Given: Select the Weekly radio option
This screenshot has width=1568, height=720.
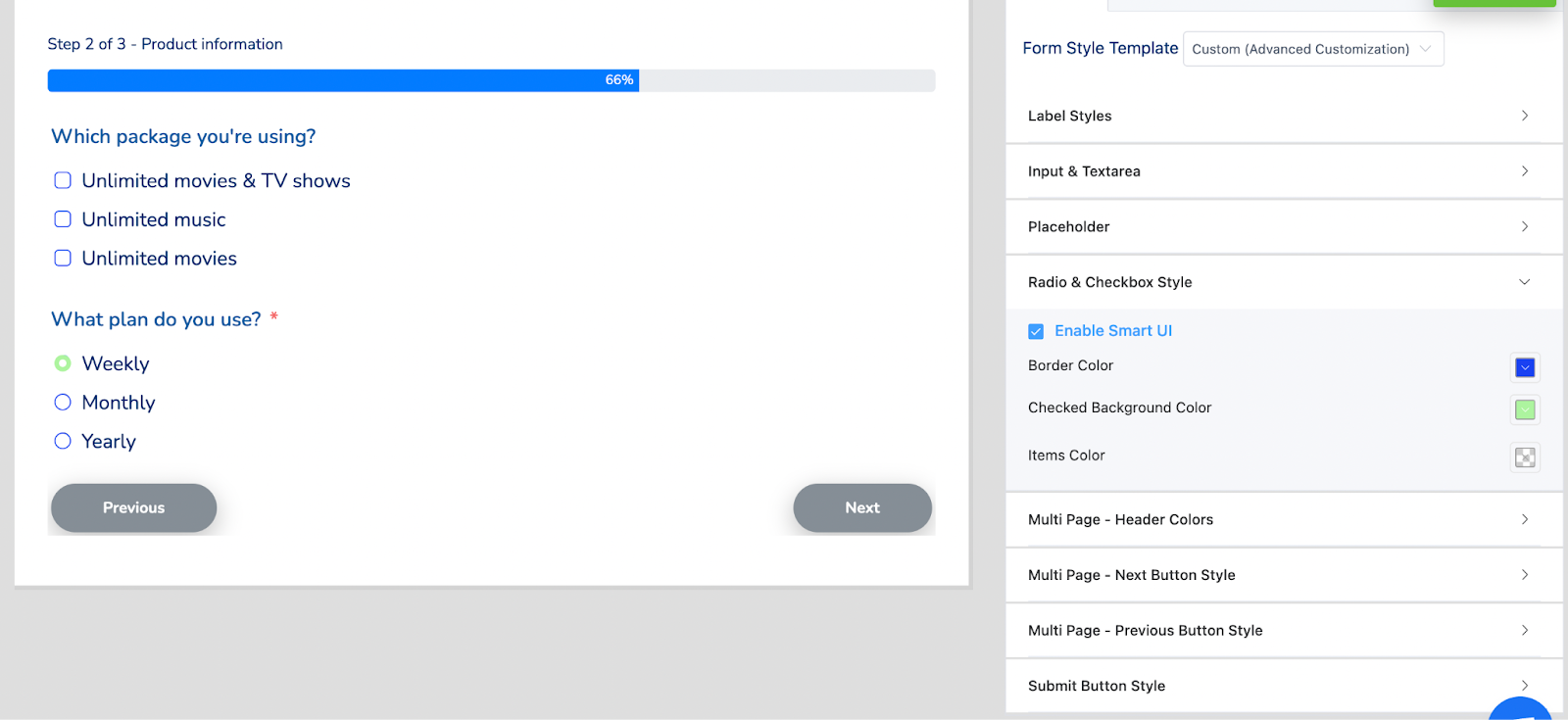Looking at the screenshot, I should click(x=63, y=363).
